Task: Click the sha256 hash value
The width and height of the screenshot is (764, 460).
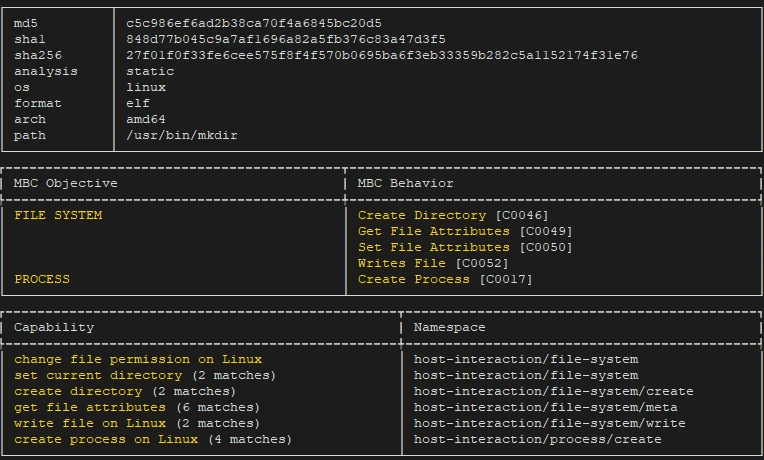Action: tap(382, 55)
